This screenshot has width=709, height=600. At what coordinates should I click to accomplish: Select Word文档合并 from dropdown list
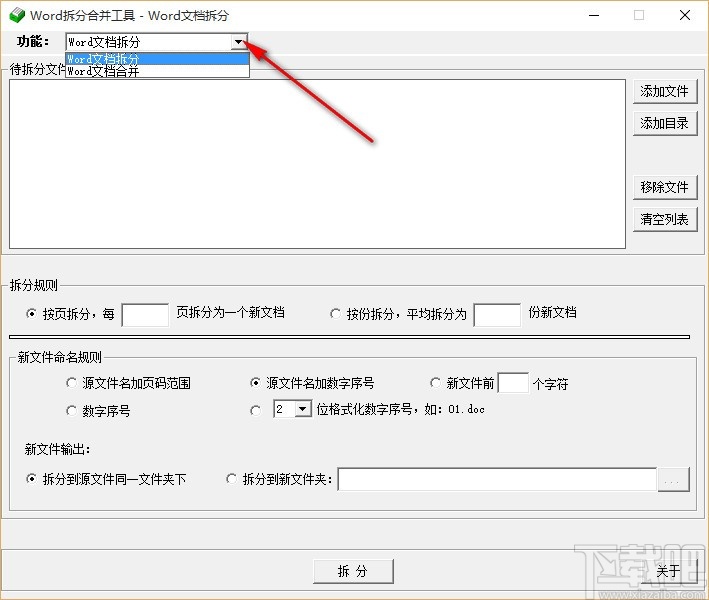(157, 71)
